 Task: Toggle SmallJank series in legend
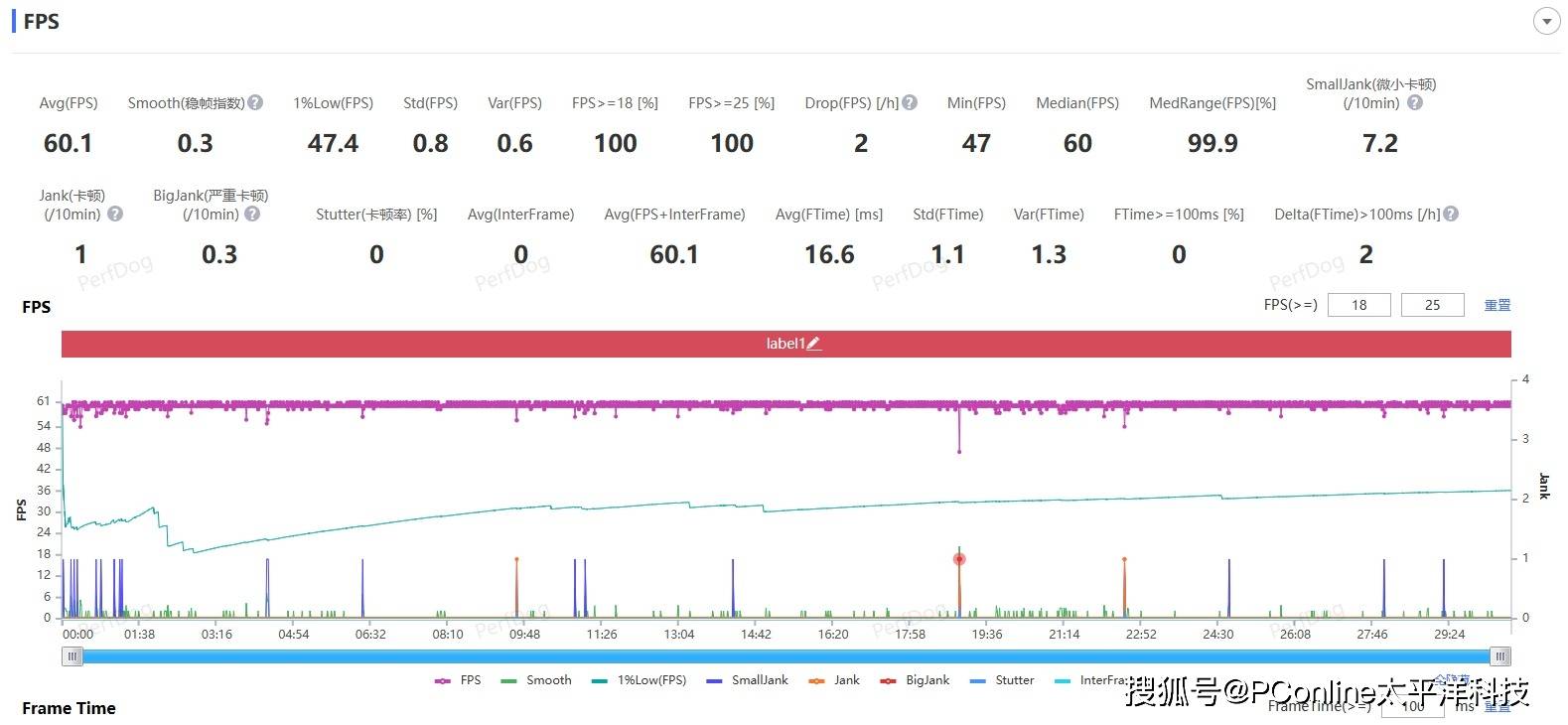(747, 680)
